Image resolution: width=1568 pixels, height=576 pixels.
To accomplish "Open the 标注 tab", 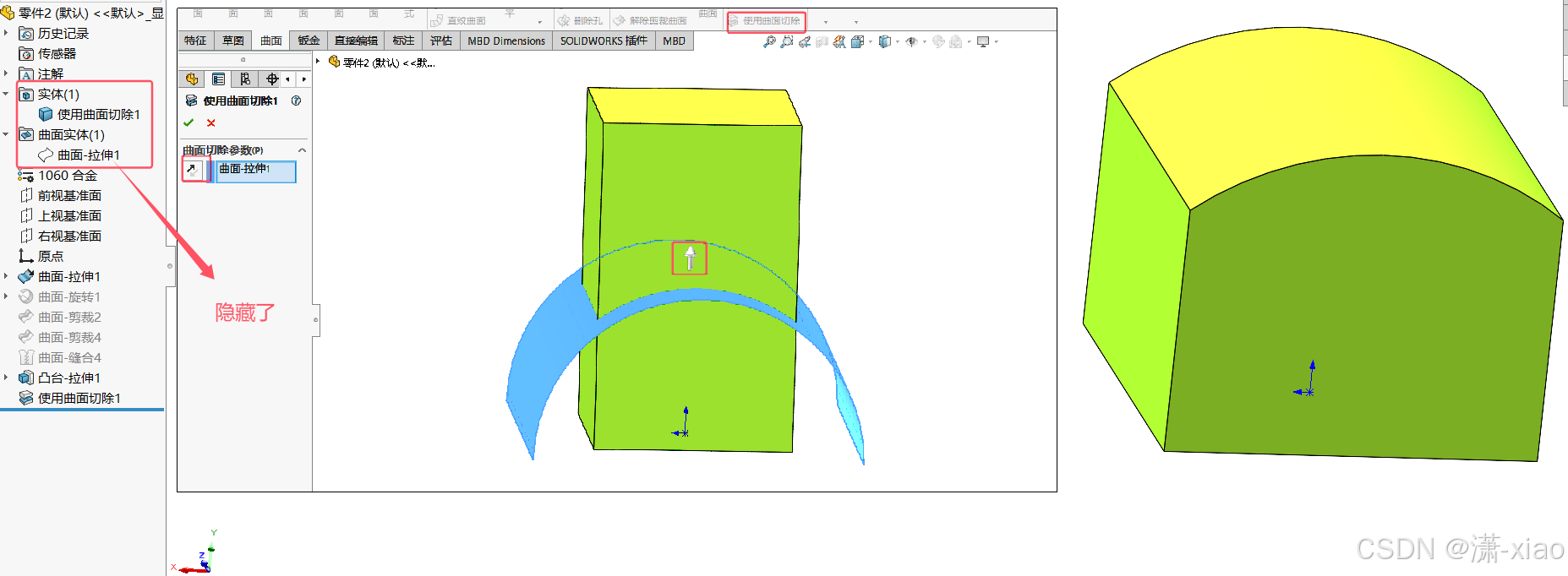I will tap(403, 41).
